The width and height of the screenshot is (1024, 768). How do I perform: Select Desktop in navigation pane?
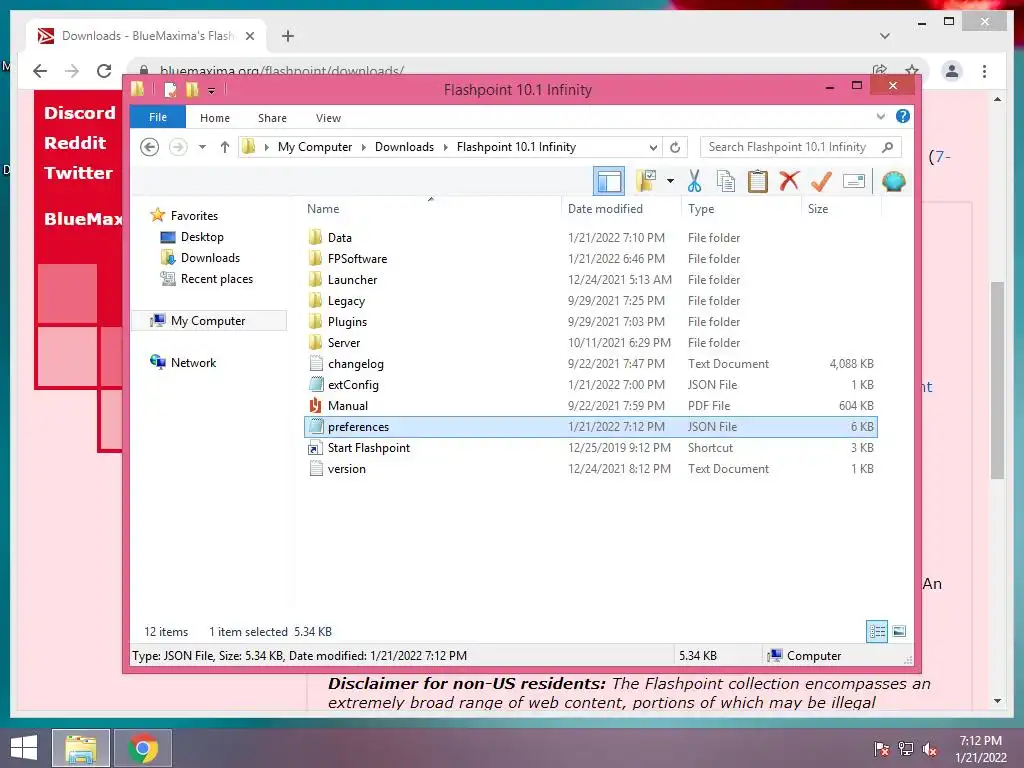(x=202, y=236)
